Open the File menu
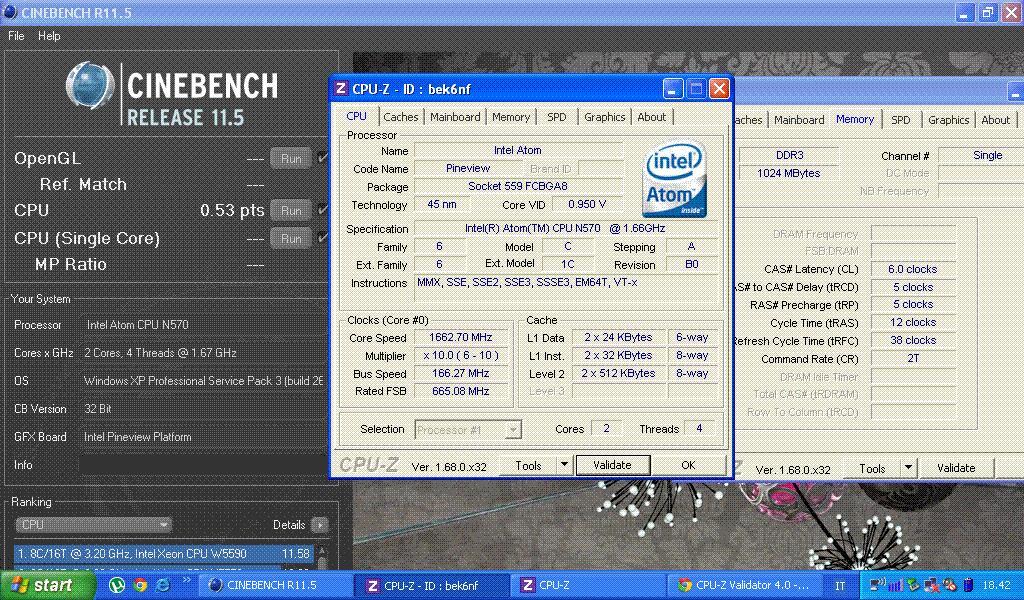The image size is (1024, 600). pyautogui.click(x=16, y=36)
